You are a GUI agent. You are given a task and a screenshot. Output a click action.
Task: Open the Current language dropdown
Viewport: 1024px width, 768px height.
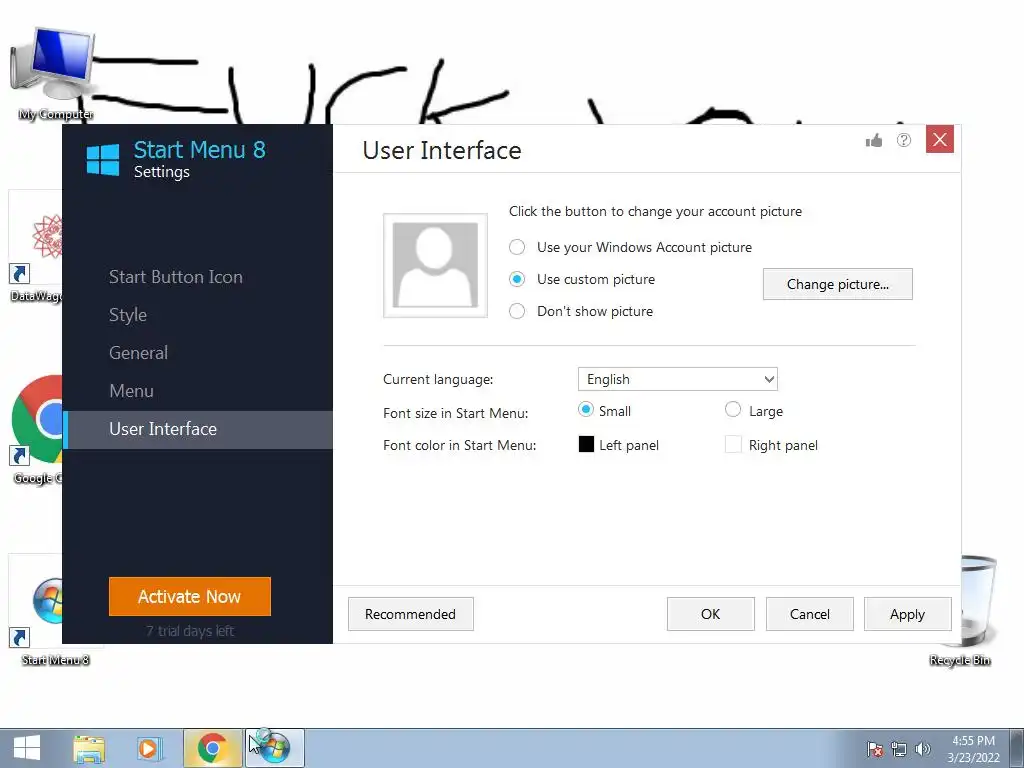click(x=677, y=379)
